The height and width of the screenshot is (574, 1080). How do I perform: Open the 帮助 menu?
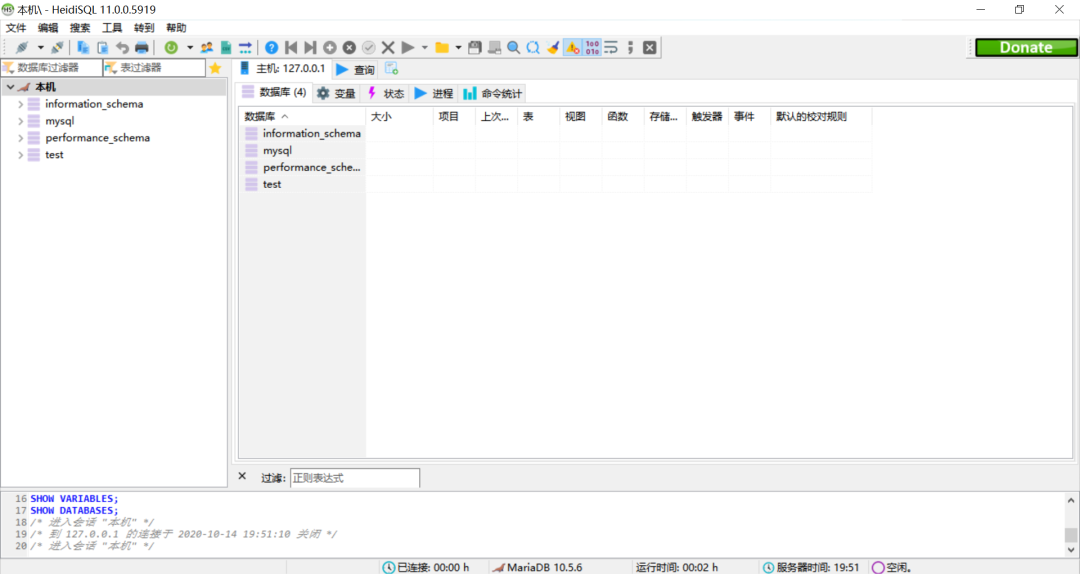[176, 28]
